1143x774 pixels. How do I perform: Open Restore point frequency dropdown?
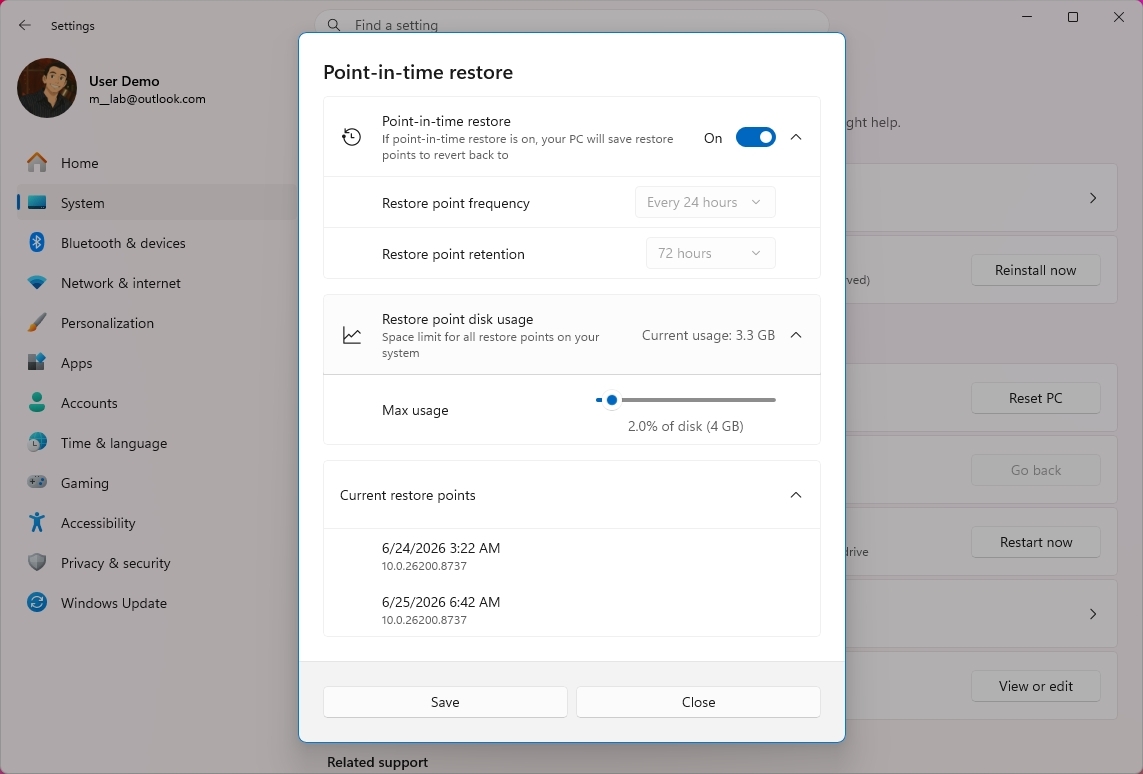pos(705,202)
